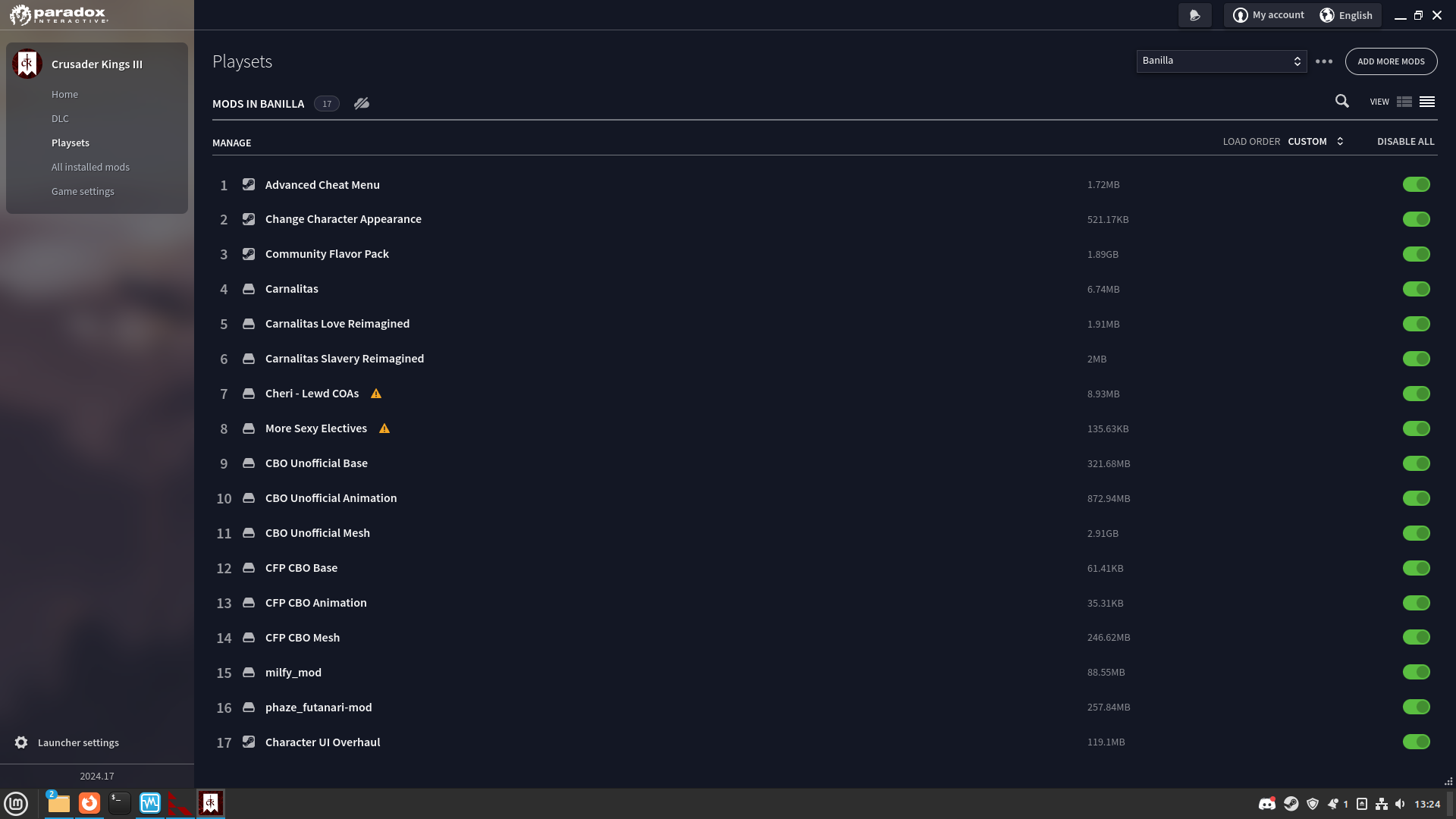Toggle off CFP CBO Base mod

click(1416, 568)
